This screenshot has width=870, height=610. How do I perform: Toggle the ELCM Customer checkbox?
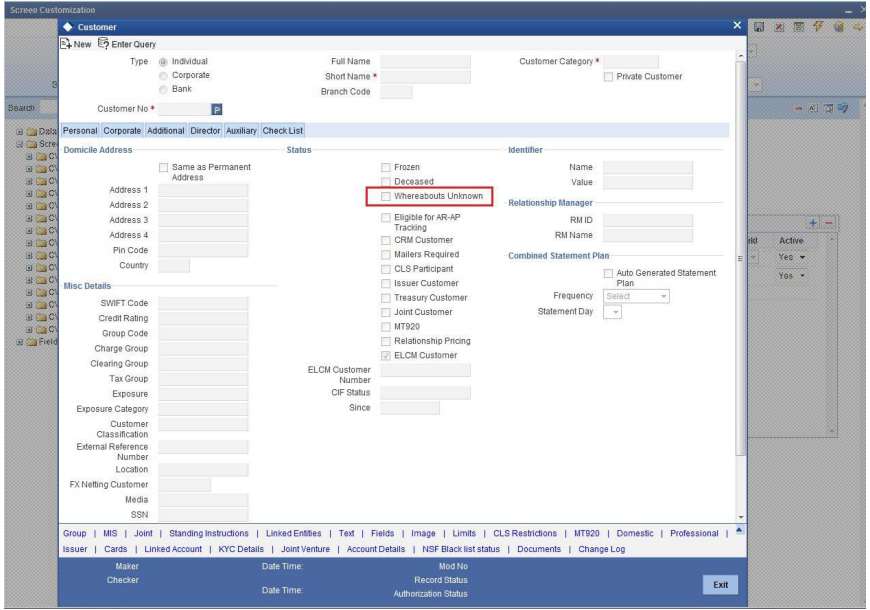click(386, 356)
